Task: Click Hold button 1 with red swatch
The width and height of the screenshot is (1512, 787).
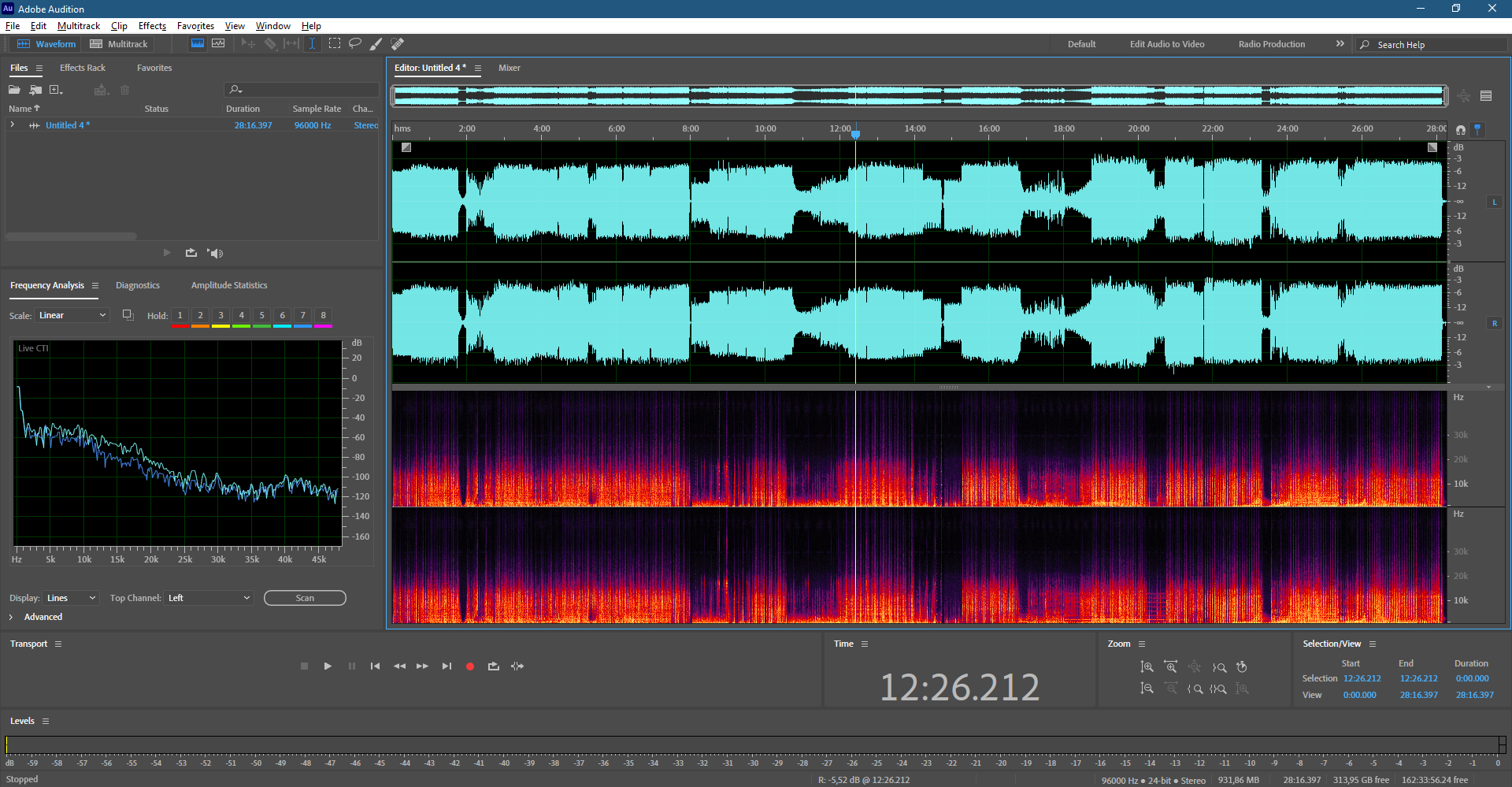Action: click(180, 316)
